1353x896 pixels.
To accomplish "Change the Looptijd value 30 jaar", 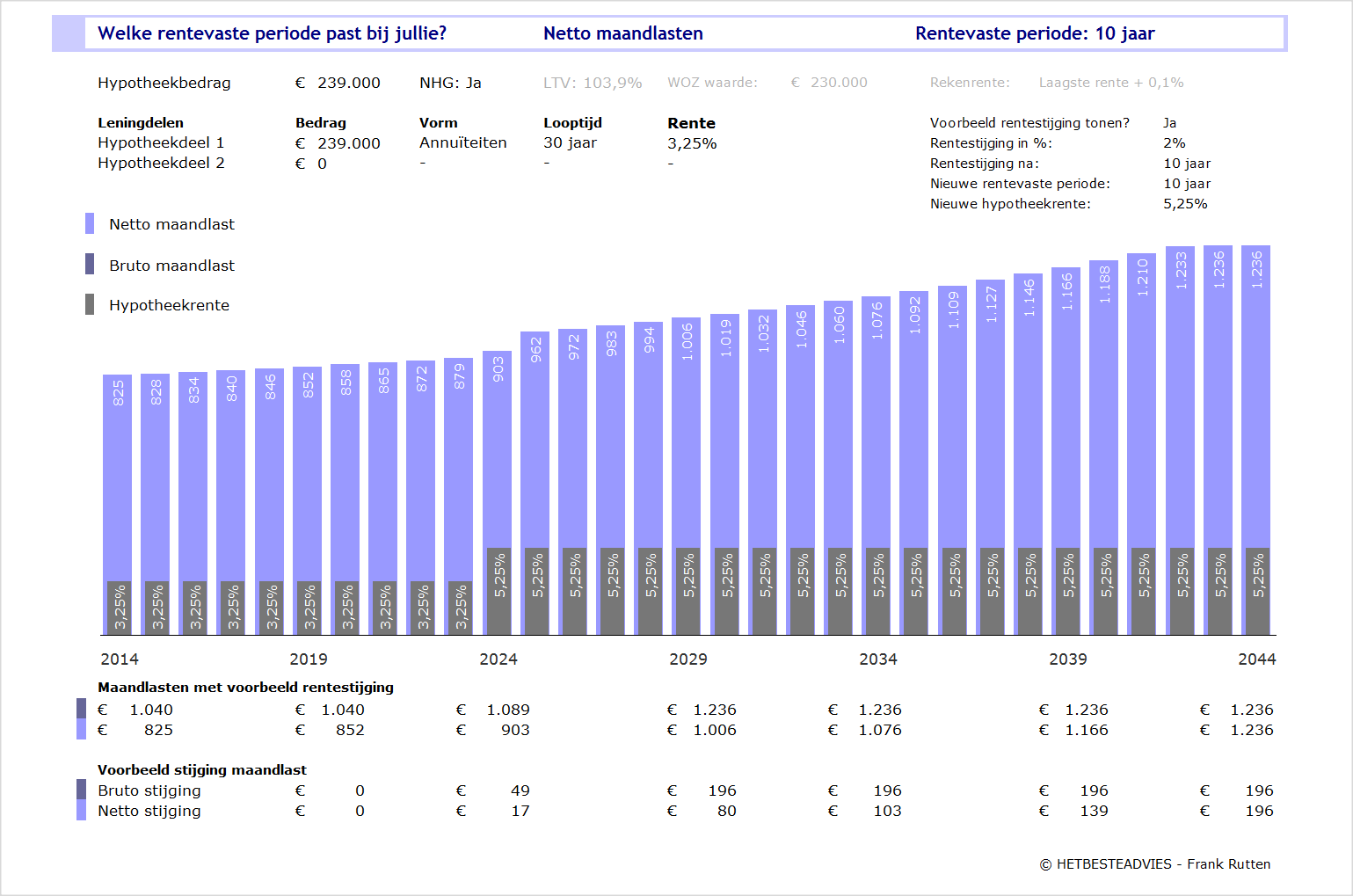I will (x=570, y=142).
